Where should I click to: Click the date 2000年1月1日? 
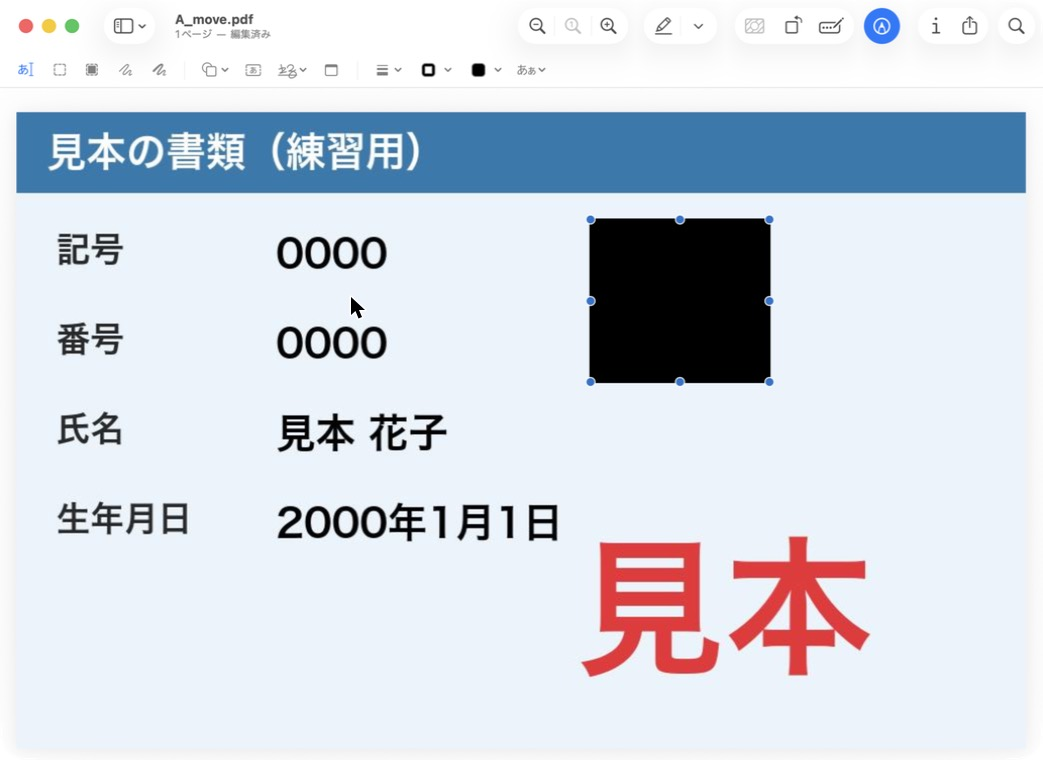[418, 522]
